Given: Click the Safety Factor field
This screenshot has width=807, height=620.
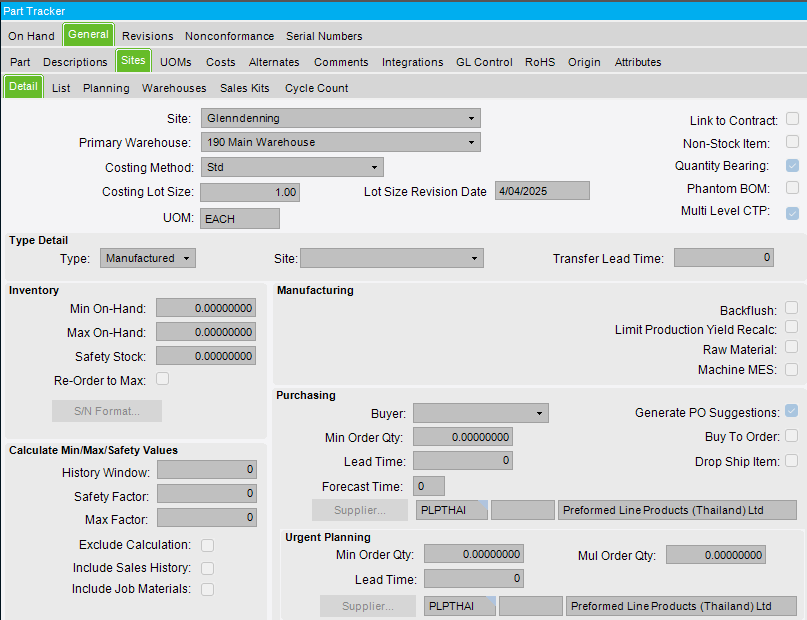Looking at the screenshot, I should [x=207, y=493].
